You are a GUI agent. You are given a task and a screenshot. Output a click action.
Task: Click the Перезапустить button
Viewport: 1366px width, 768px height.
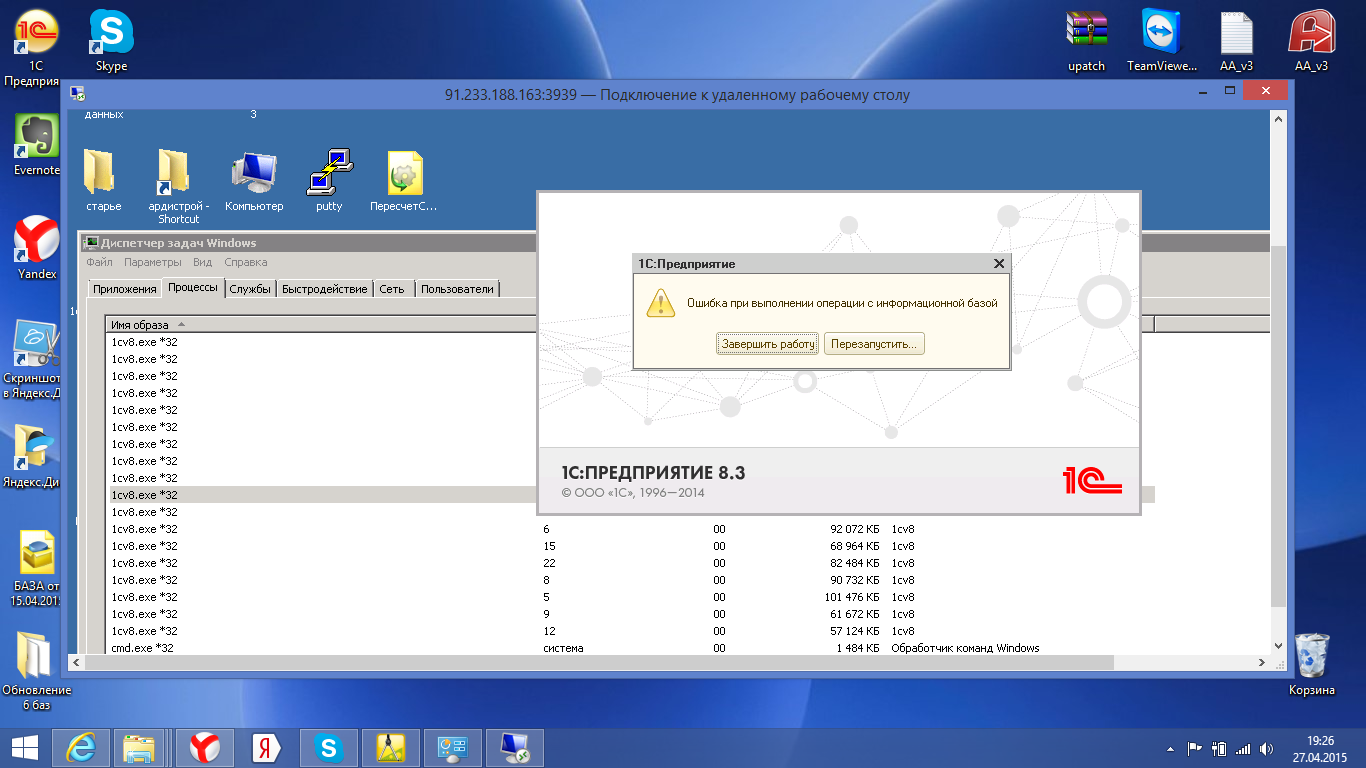click(x=874, y=344)
